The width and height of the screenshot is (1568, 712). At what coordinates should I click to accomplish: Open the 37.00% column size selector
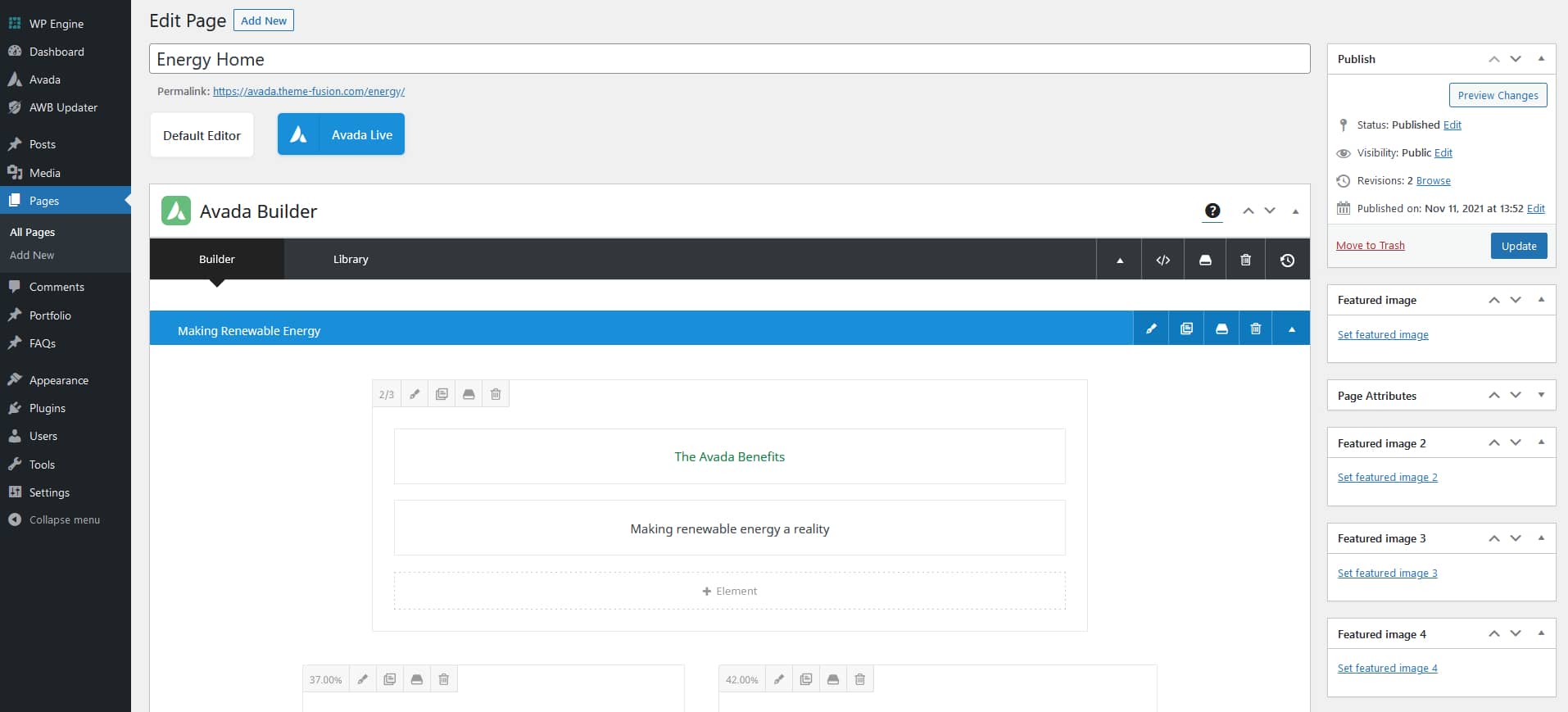[326, 679]
